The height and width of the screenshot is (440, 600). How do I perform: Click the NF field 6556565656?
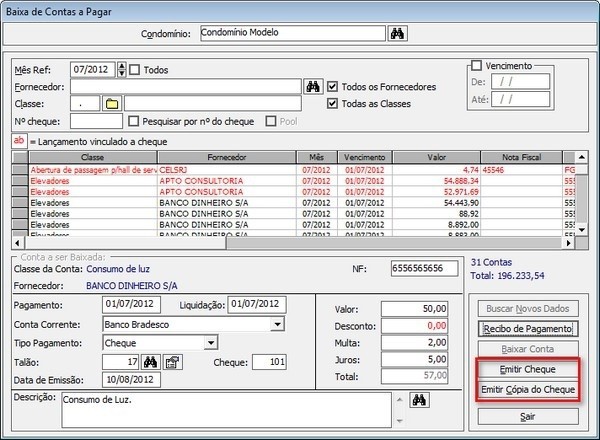pyautogui.click(x=424, y=268)
